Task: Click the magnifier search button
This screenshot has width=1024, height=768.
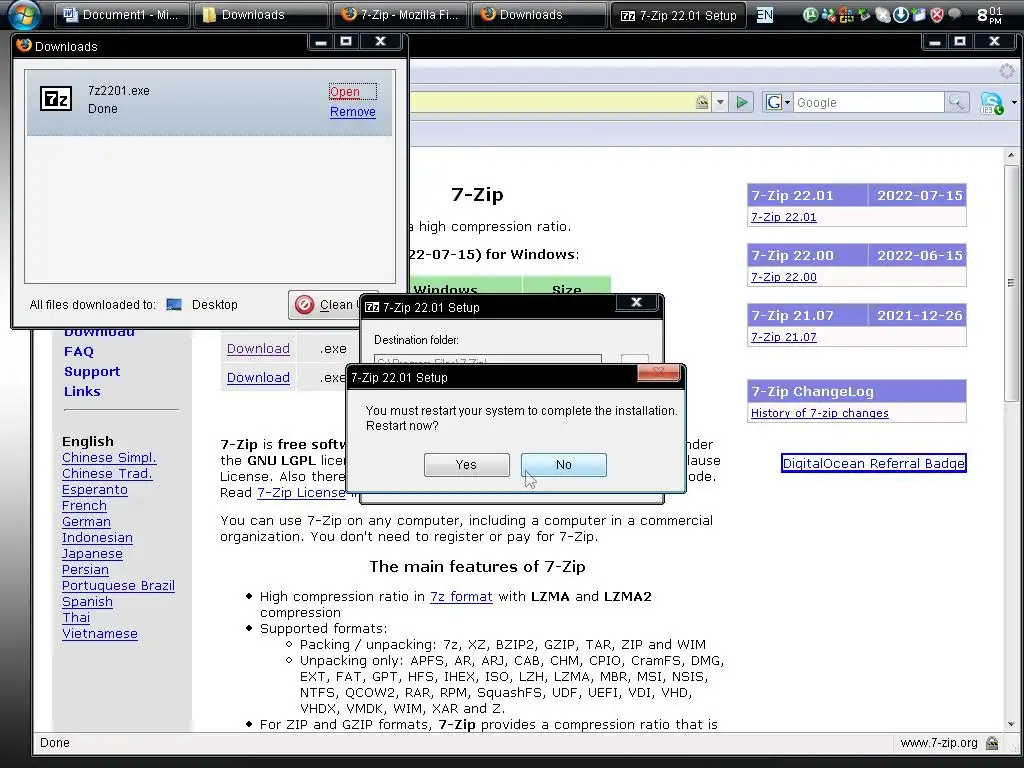Action: pos(956,103)
